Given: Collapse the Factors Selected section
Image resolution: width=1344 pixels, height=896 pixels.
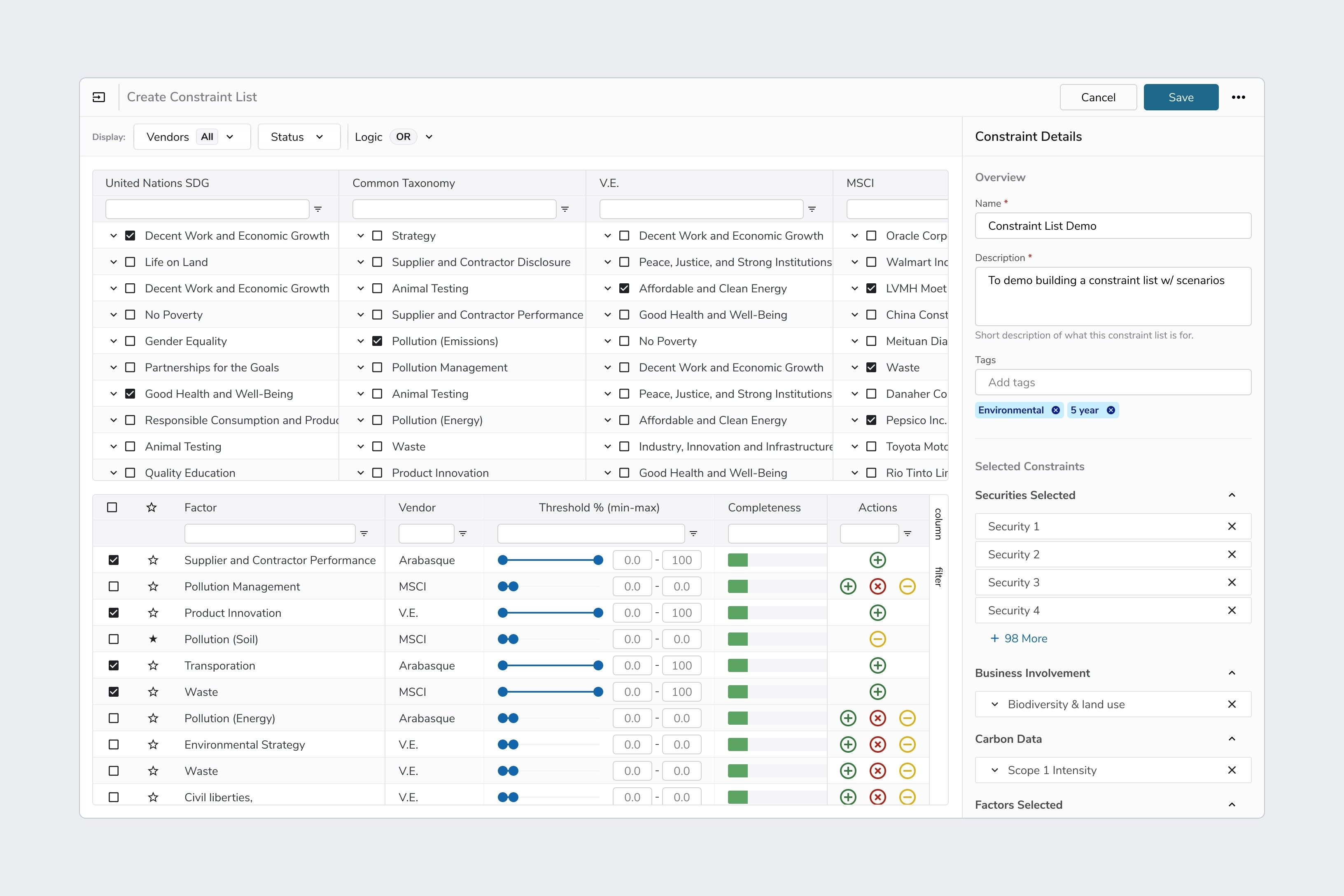Looking at the screenshot, I should (x=1232, y=805).
